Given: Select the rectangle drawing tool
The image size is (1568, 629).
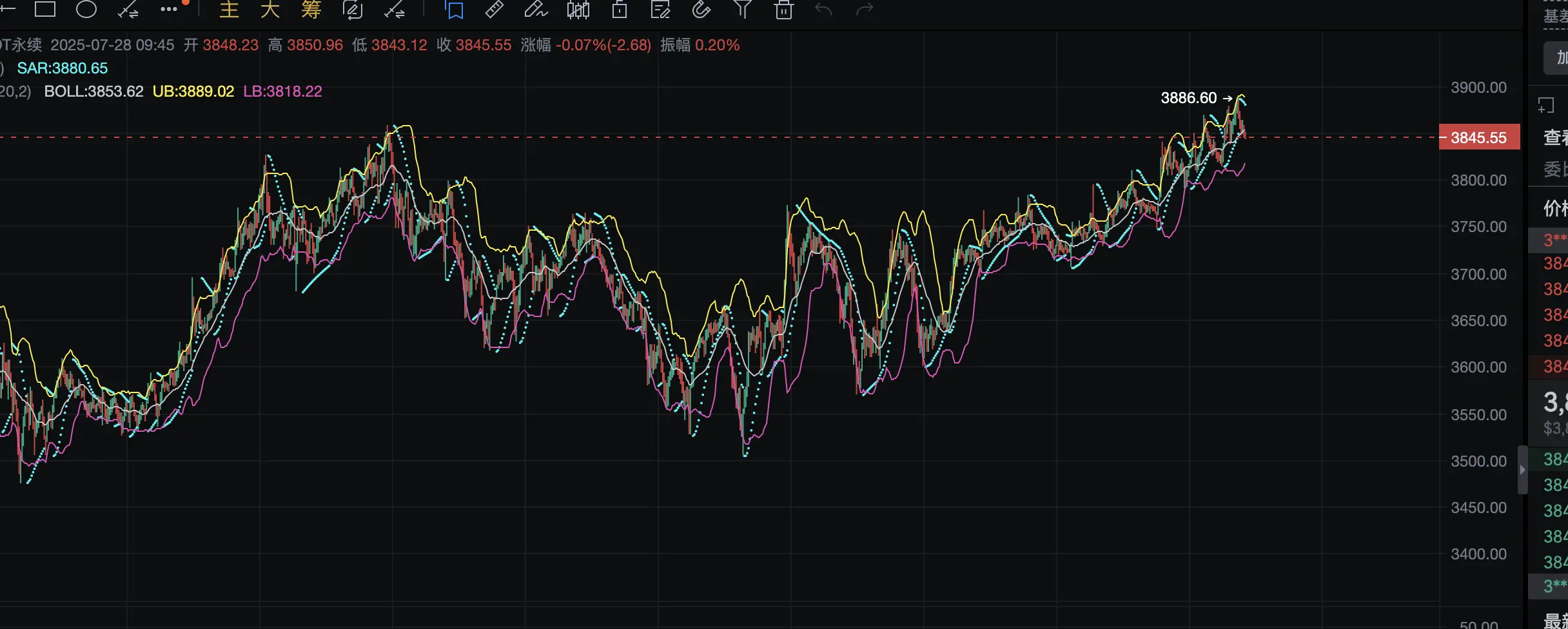Looking at the screenshot, I should tap(45, 9).
